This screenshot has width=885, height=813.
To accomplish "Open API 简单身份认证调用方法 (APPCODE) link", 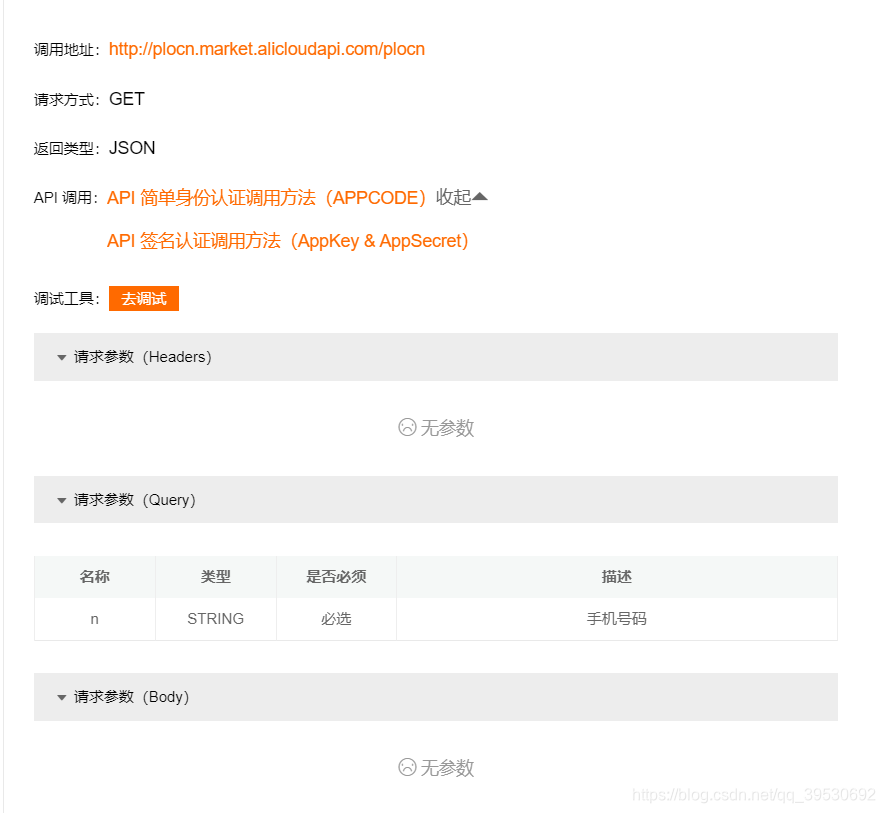I will pos(266,198).
